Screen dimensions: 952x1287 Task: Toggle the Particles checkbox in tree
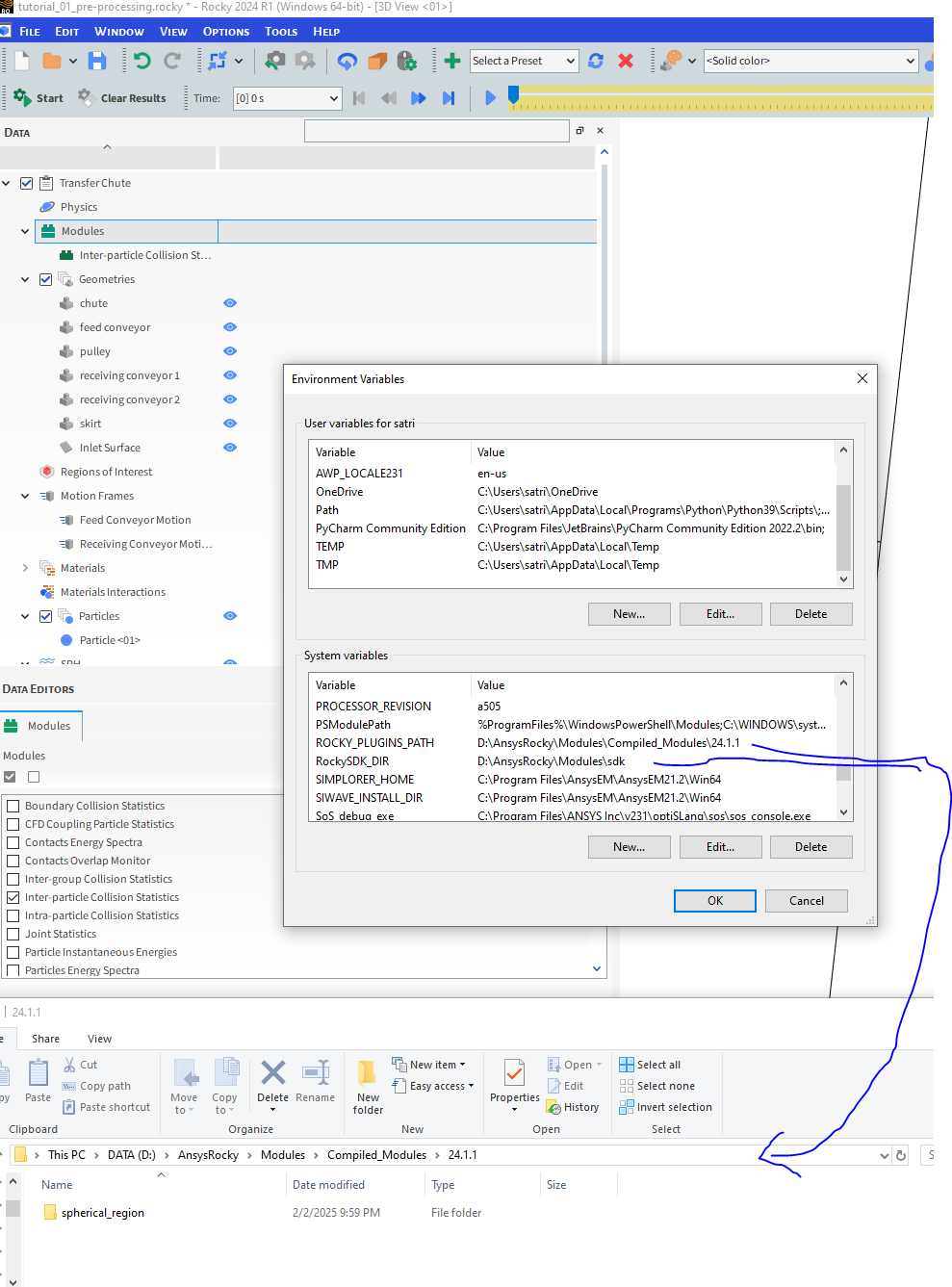[x=45, y=616]
